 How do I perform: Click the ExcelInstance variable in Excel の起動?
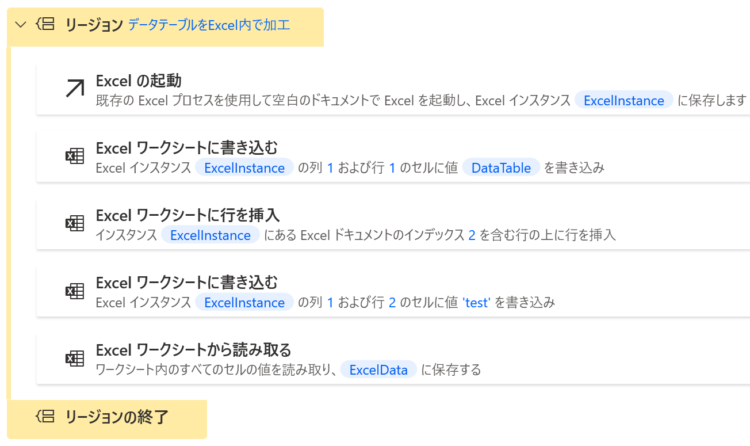tap(624, 100)
